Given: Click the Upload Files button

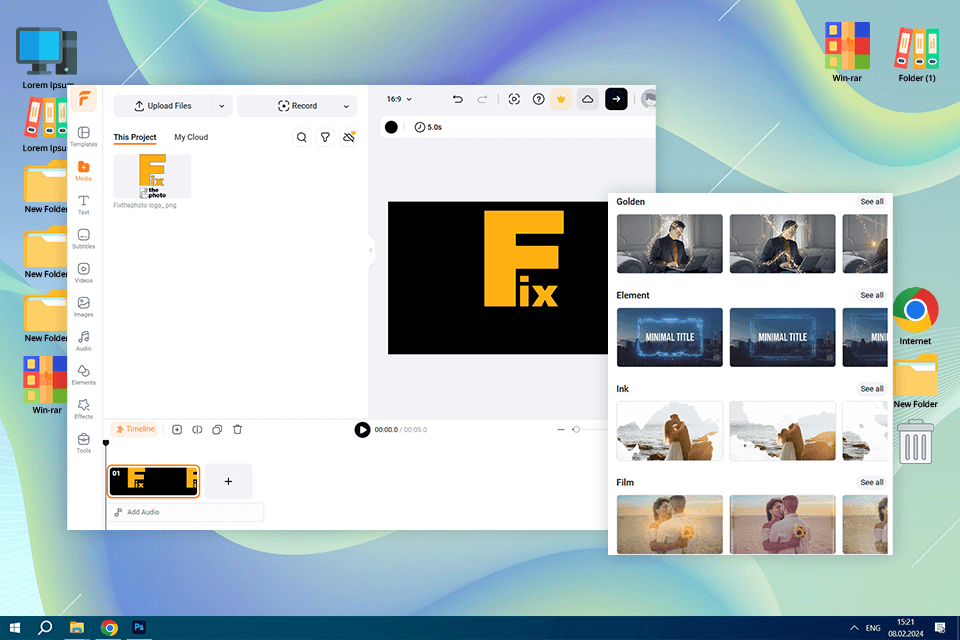Looking at the screenshot, I should click(x=162, y=106).
